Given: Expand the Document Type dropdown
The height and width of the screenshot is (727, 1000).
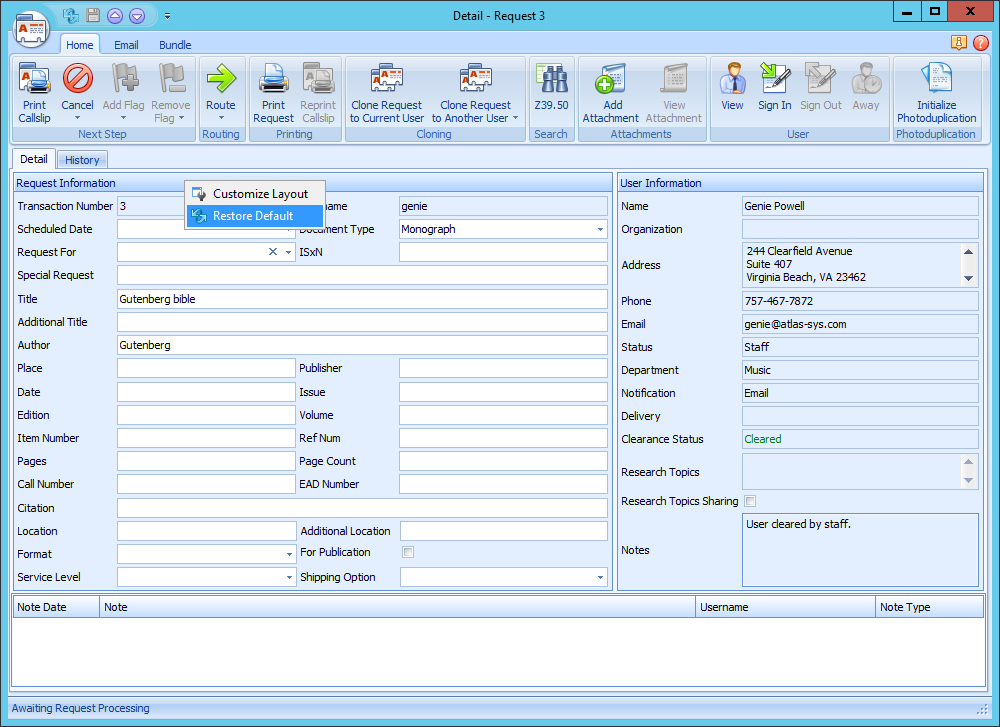Looking at the screenshot, I should [600, 229].
